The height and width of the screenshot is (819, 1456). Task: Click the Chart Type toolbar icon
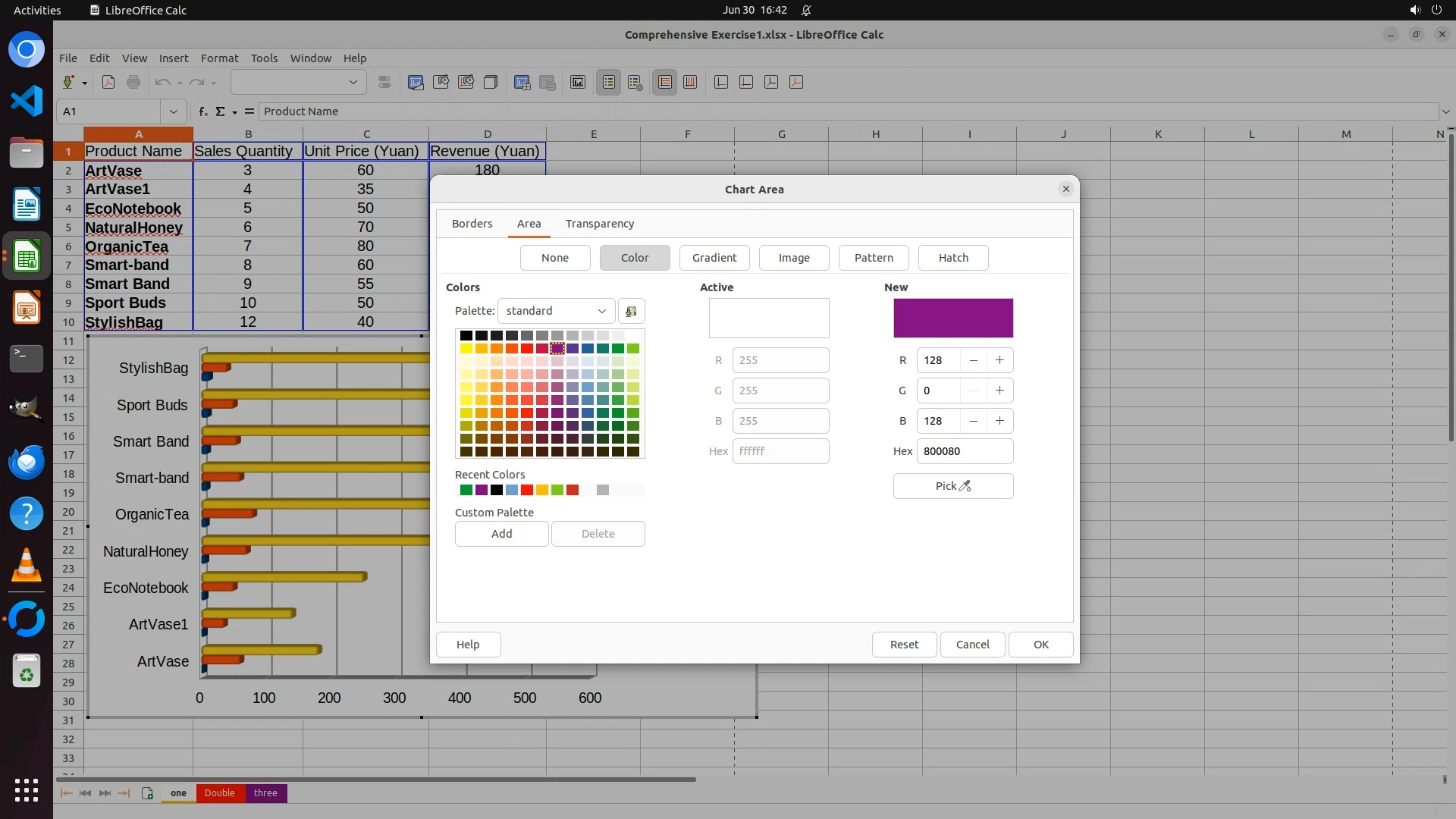click(x=416, y=82)
